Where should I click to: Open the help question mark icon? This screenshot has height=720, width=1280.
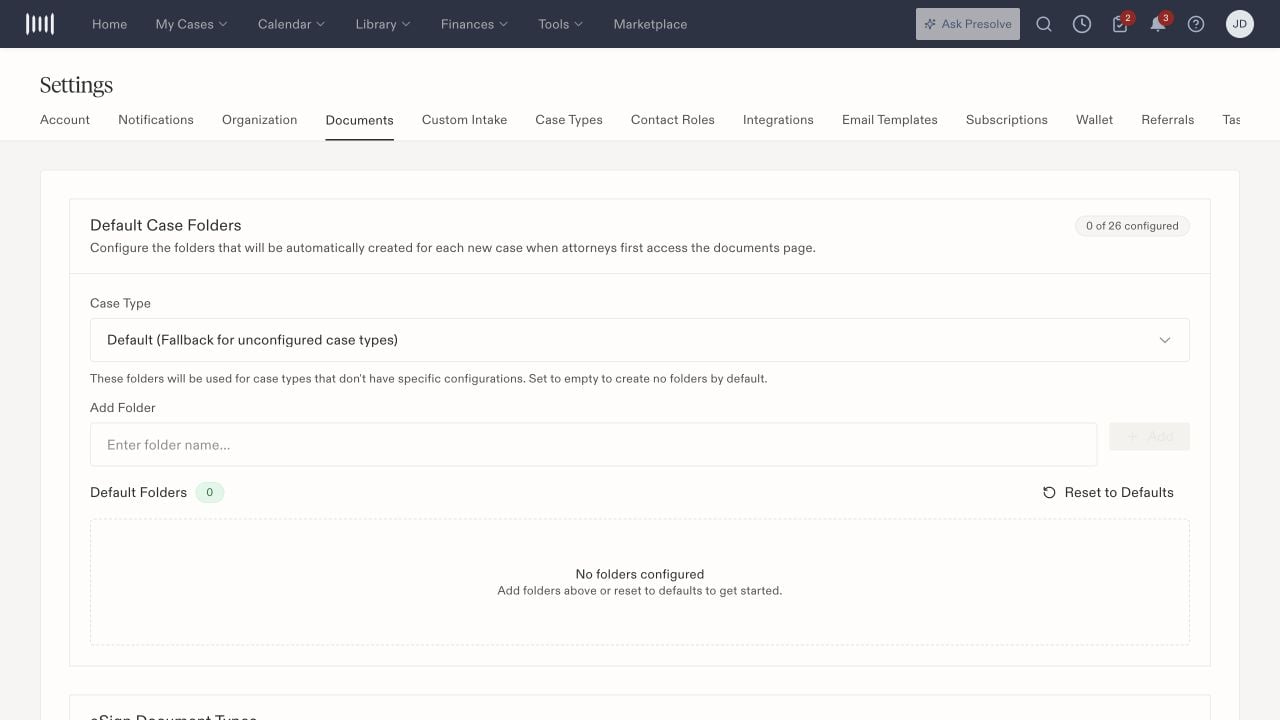point(1196,24)
